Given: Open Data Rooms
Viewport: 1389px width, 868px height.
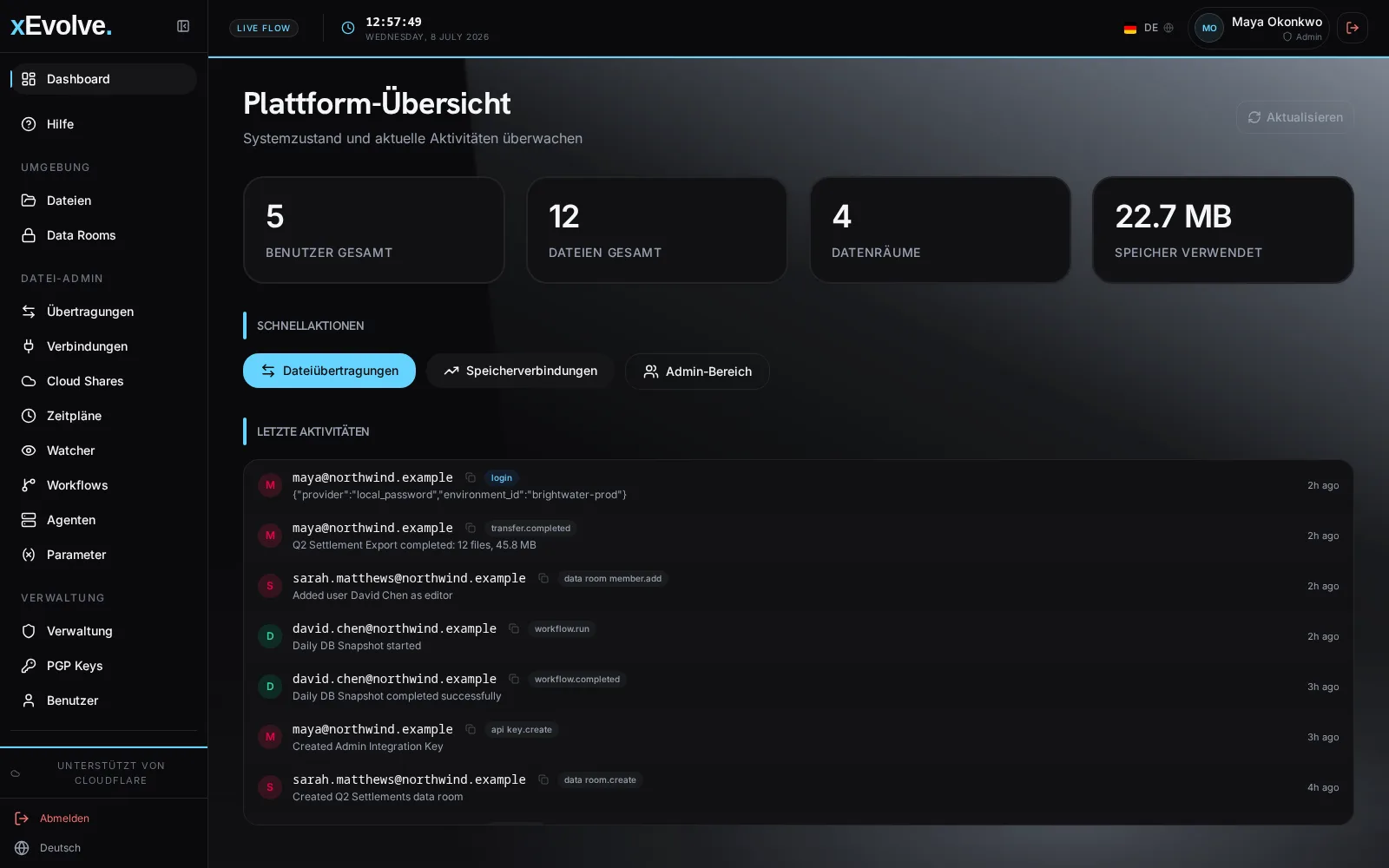Looking at the screenshot, I should pyautogui.click(x=103, y=235).
